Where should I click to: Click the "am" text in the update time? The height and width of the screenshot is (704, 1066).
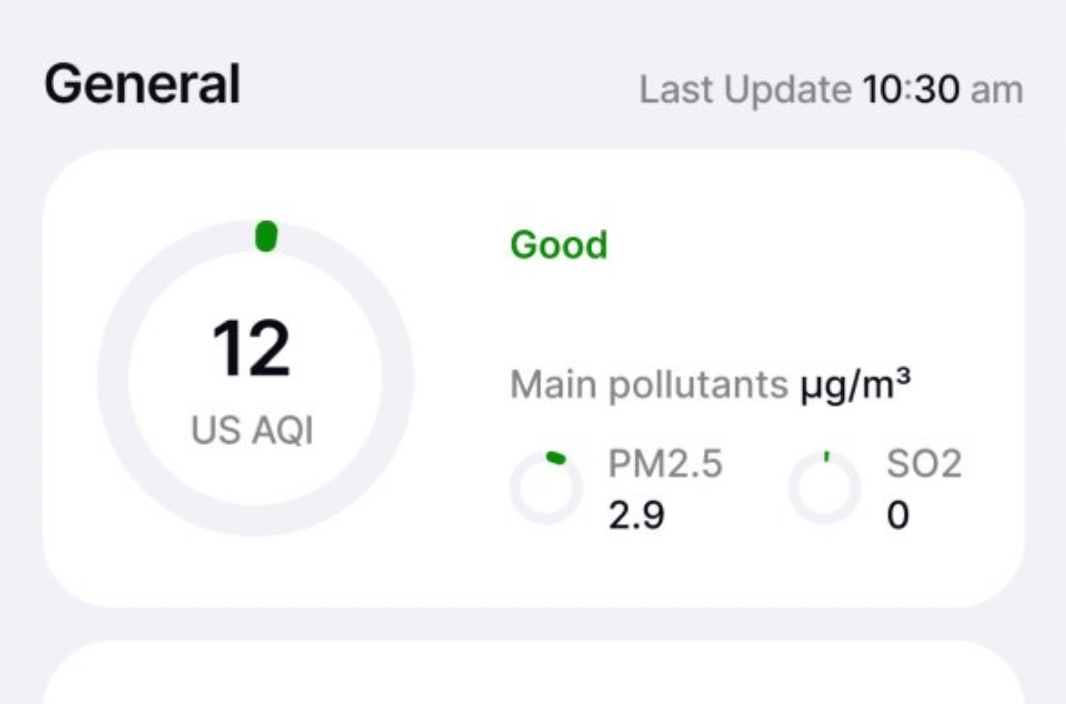[x=997, y=90]
